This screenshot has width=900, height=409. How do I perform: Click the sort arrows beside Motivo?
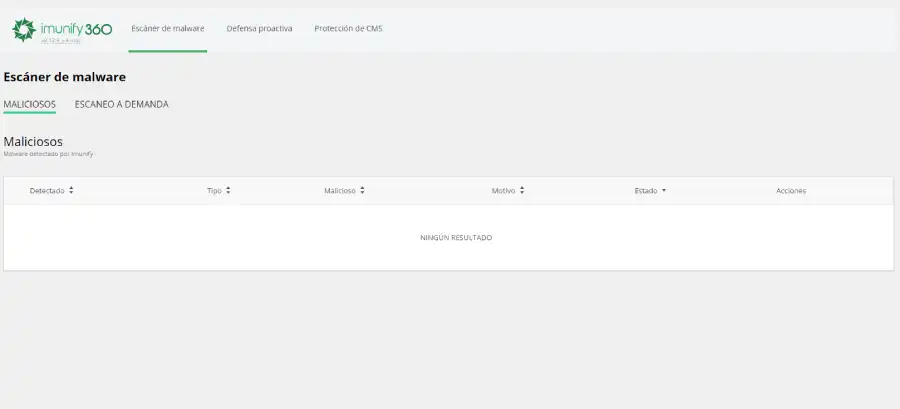click(522, 190)
